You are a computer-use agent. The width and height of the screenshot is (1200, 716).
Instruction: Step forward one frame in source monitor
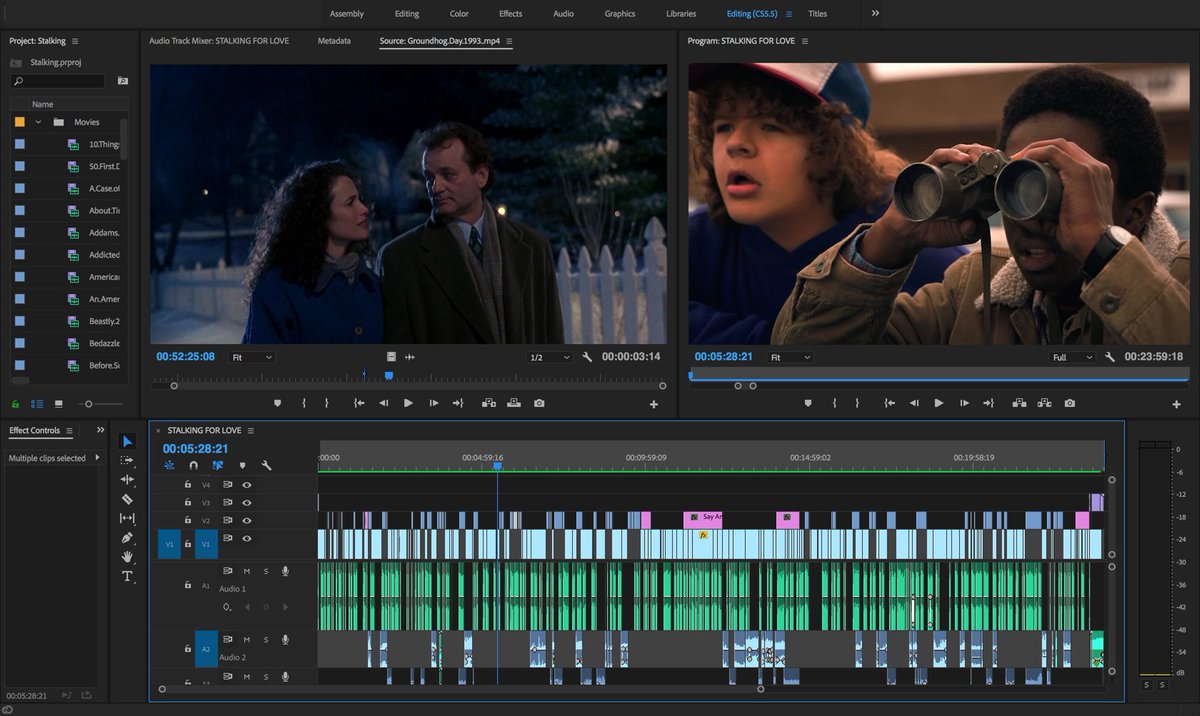[433, 403]
